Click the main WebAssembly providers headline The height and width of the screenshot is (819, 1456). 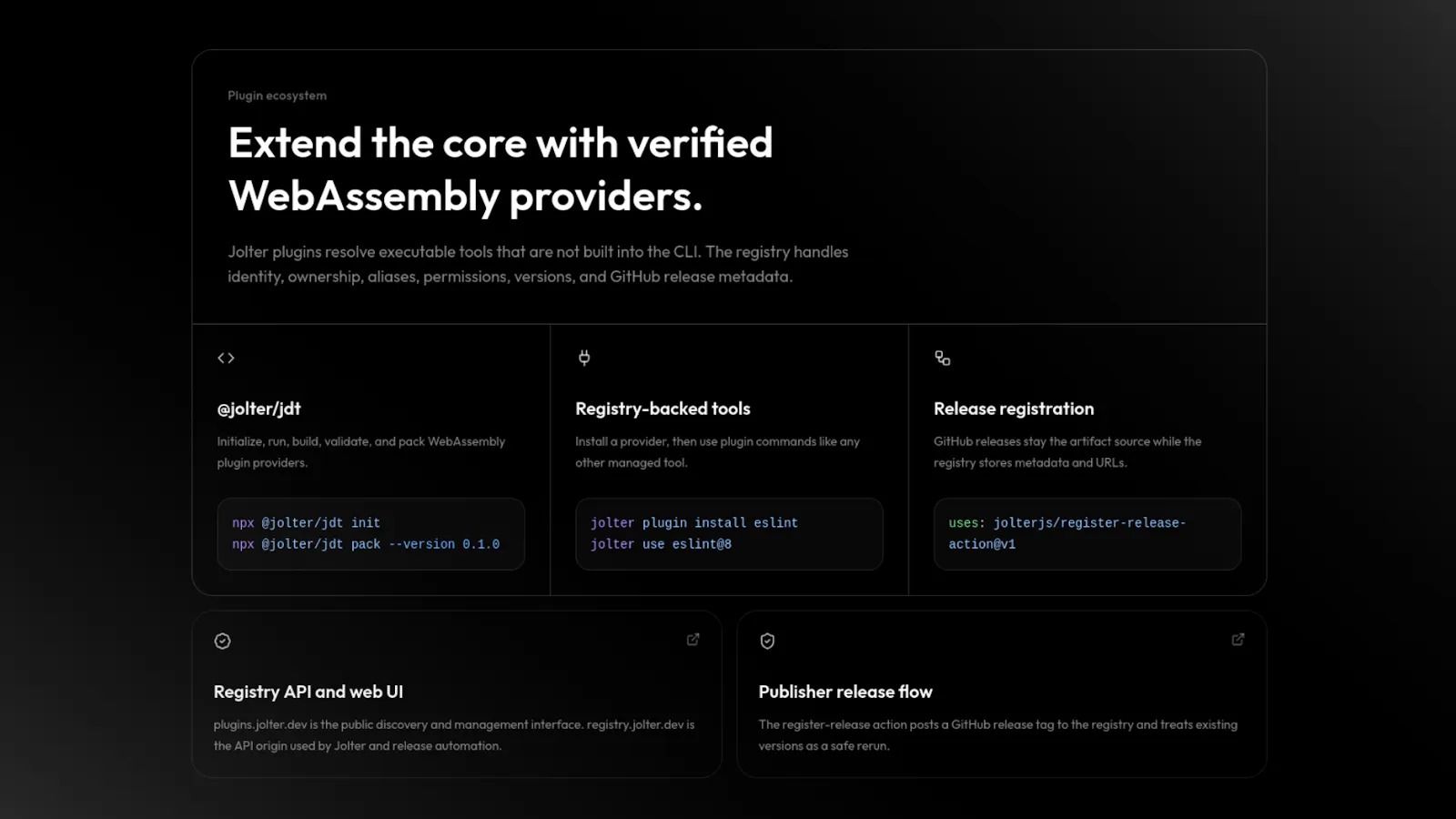coord(500,169)
